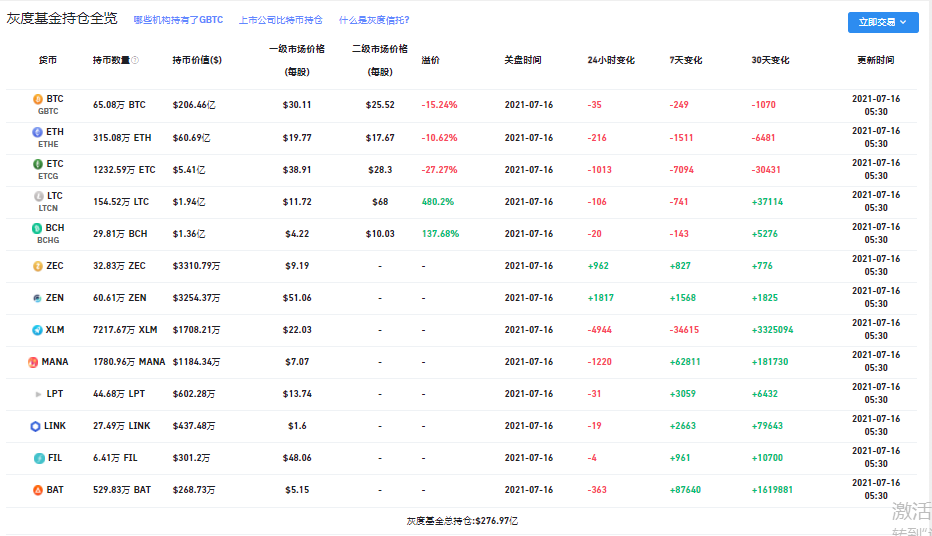
Task: Click the -27.27% premium for ETC
Action: 439,170
